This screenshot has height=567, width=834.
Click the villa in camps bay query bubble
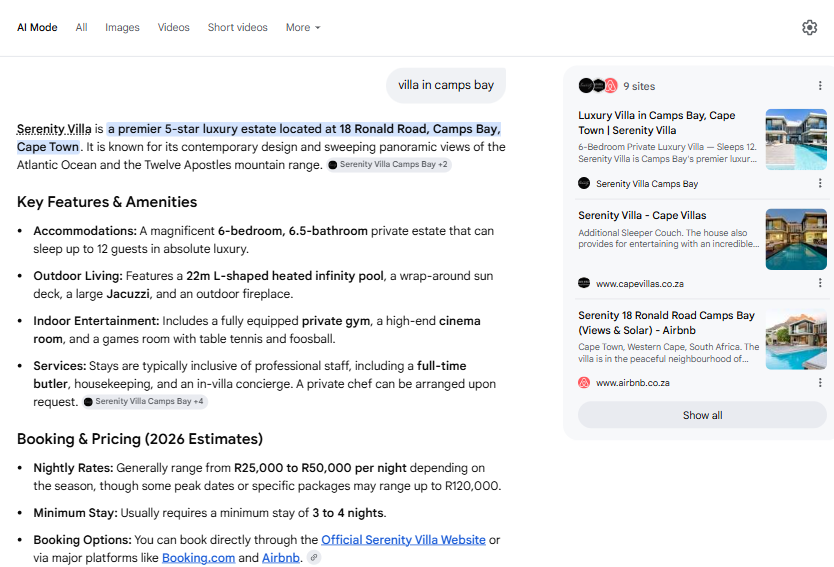coord(446,85)
